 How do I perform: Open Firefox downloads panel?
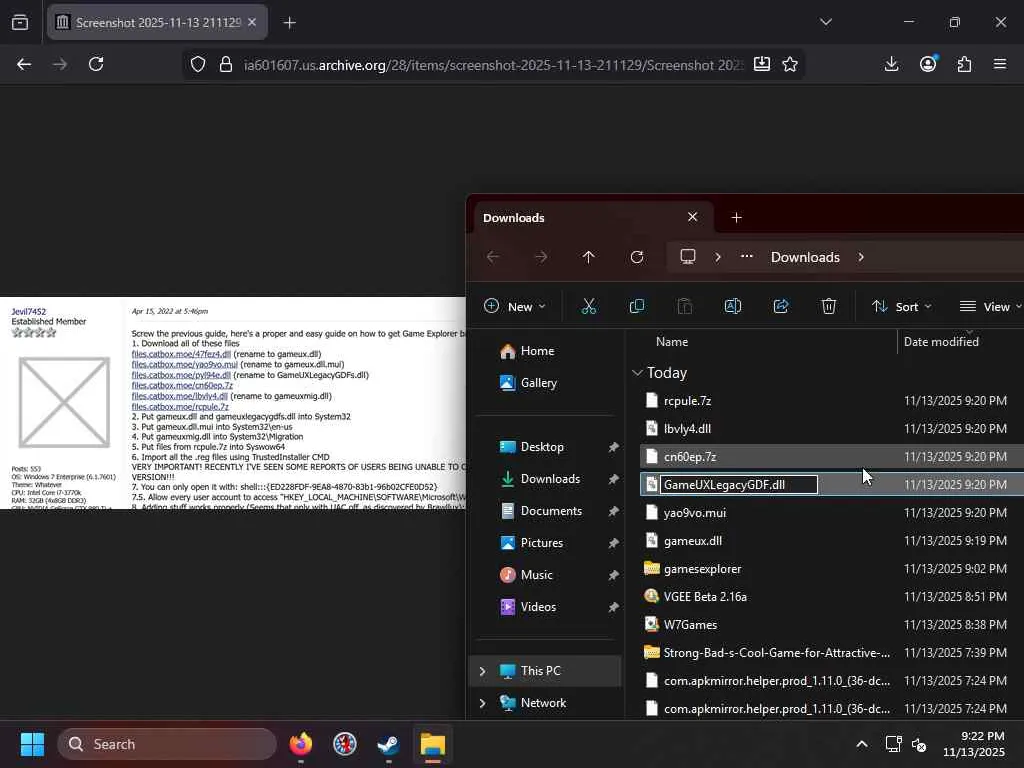(x=891, y=64)
